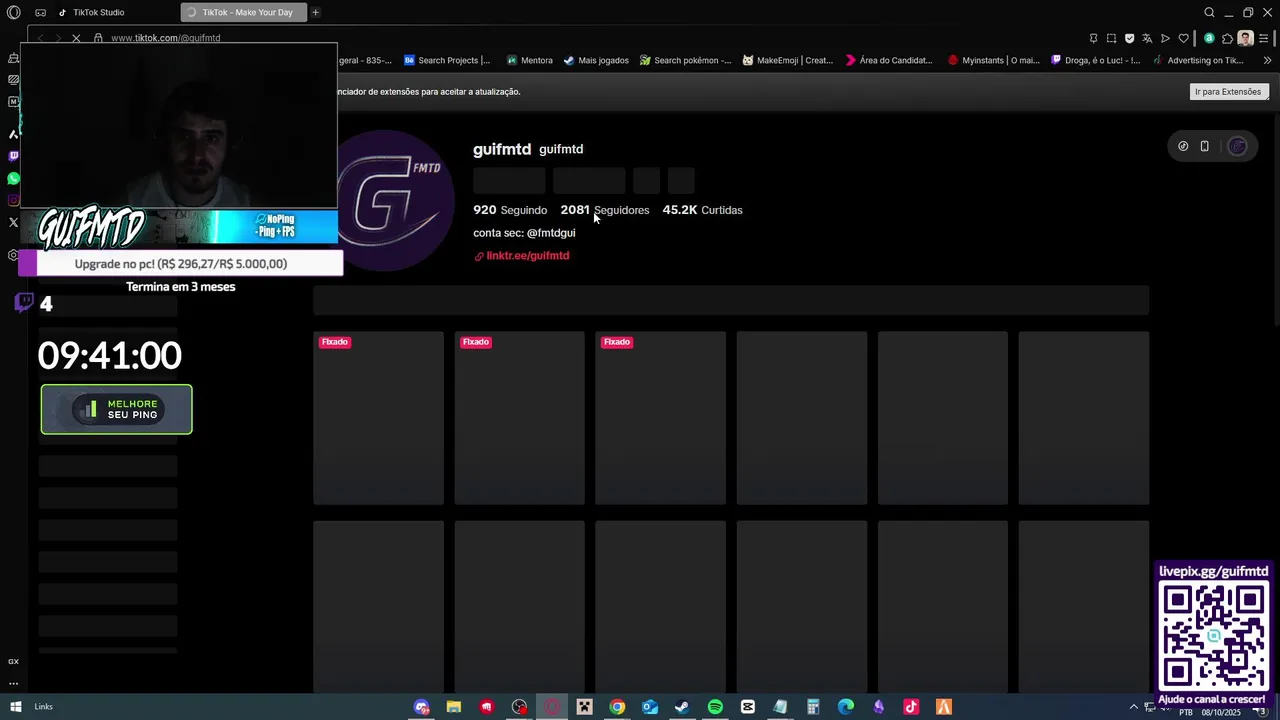This screenshot has height=720, width=1280.
Task: Click the 2081 Seguidores count
Action: (605, 210)
